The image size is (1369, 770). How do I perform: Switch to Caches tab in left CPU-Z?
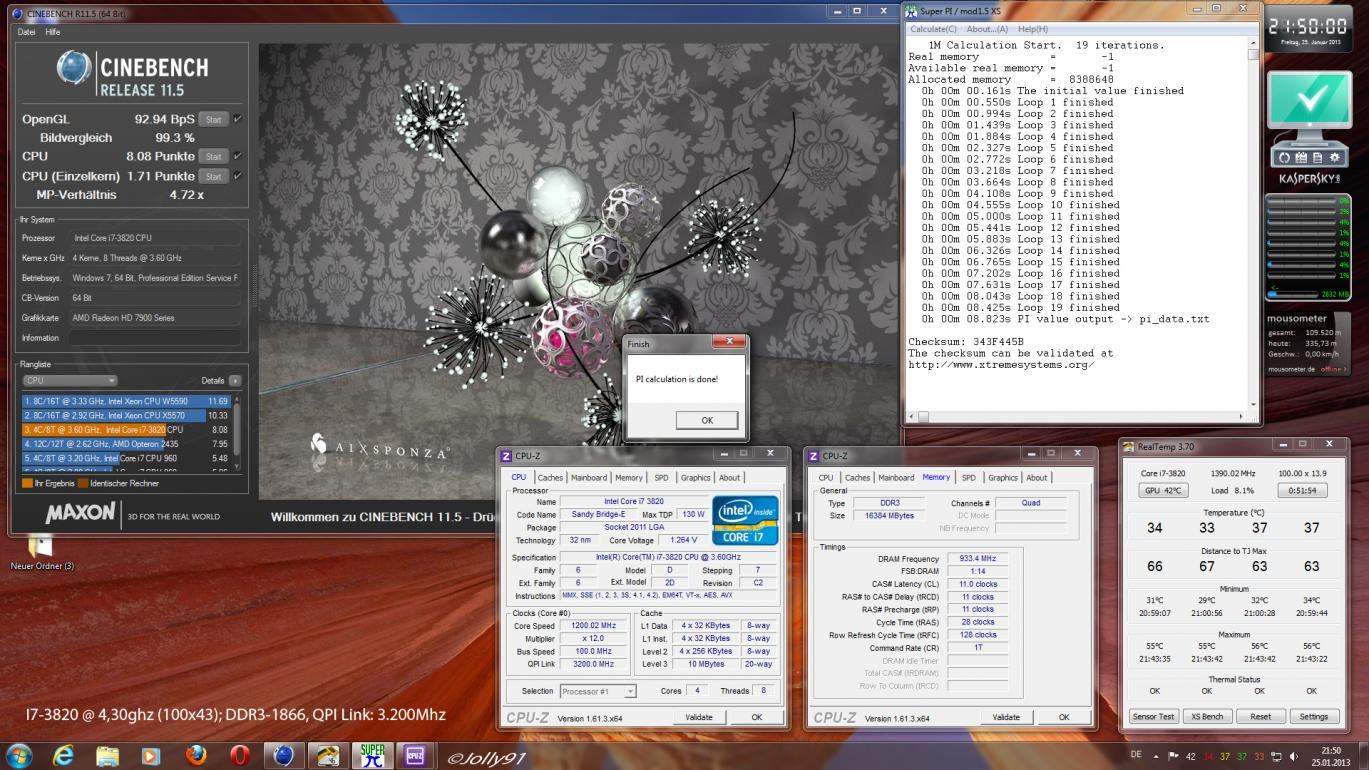(x=550, y=477)
